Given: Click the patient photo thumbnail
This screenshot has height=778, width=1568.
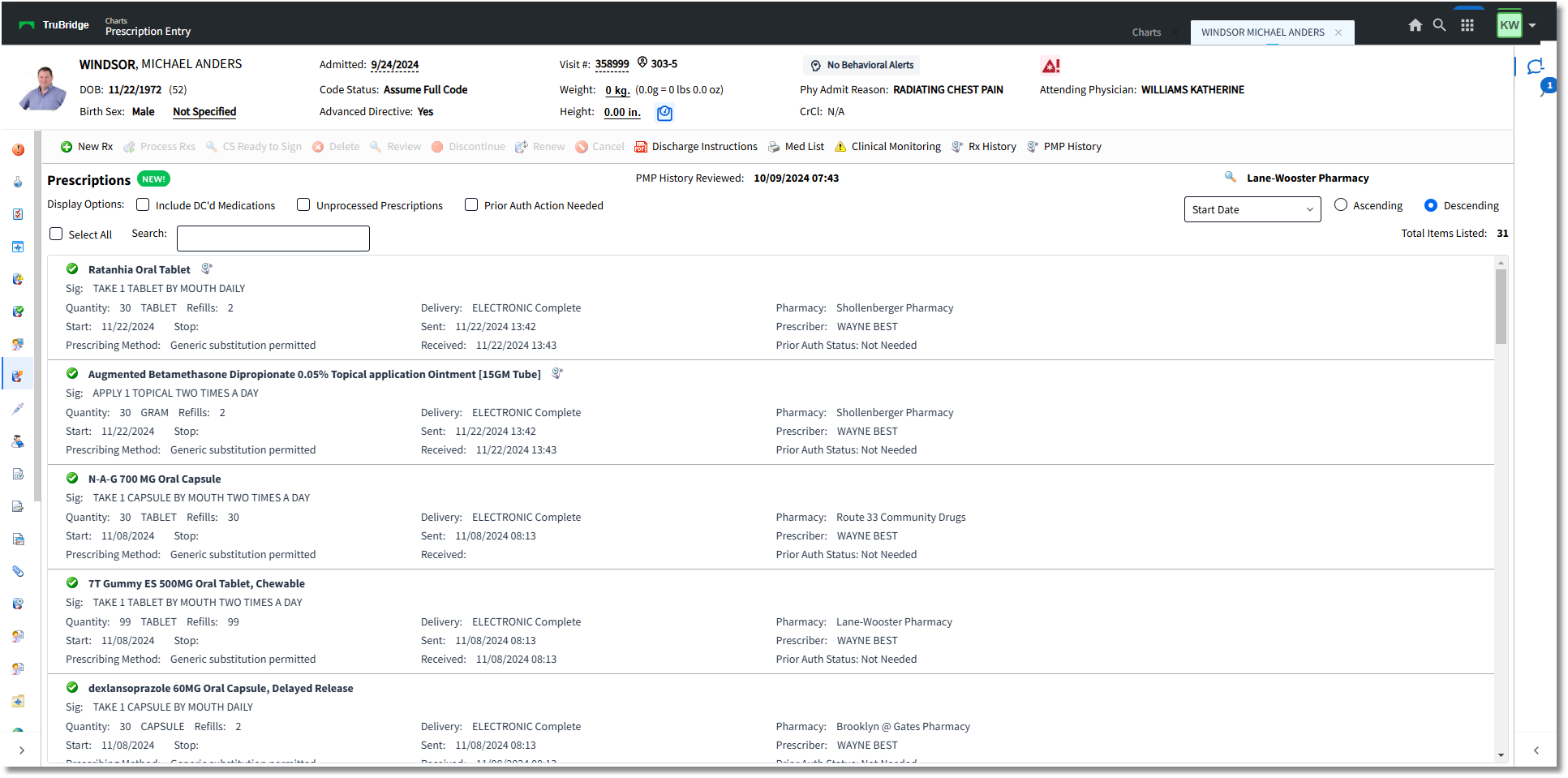Looking at the screenshot, I should [43, 88].
